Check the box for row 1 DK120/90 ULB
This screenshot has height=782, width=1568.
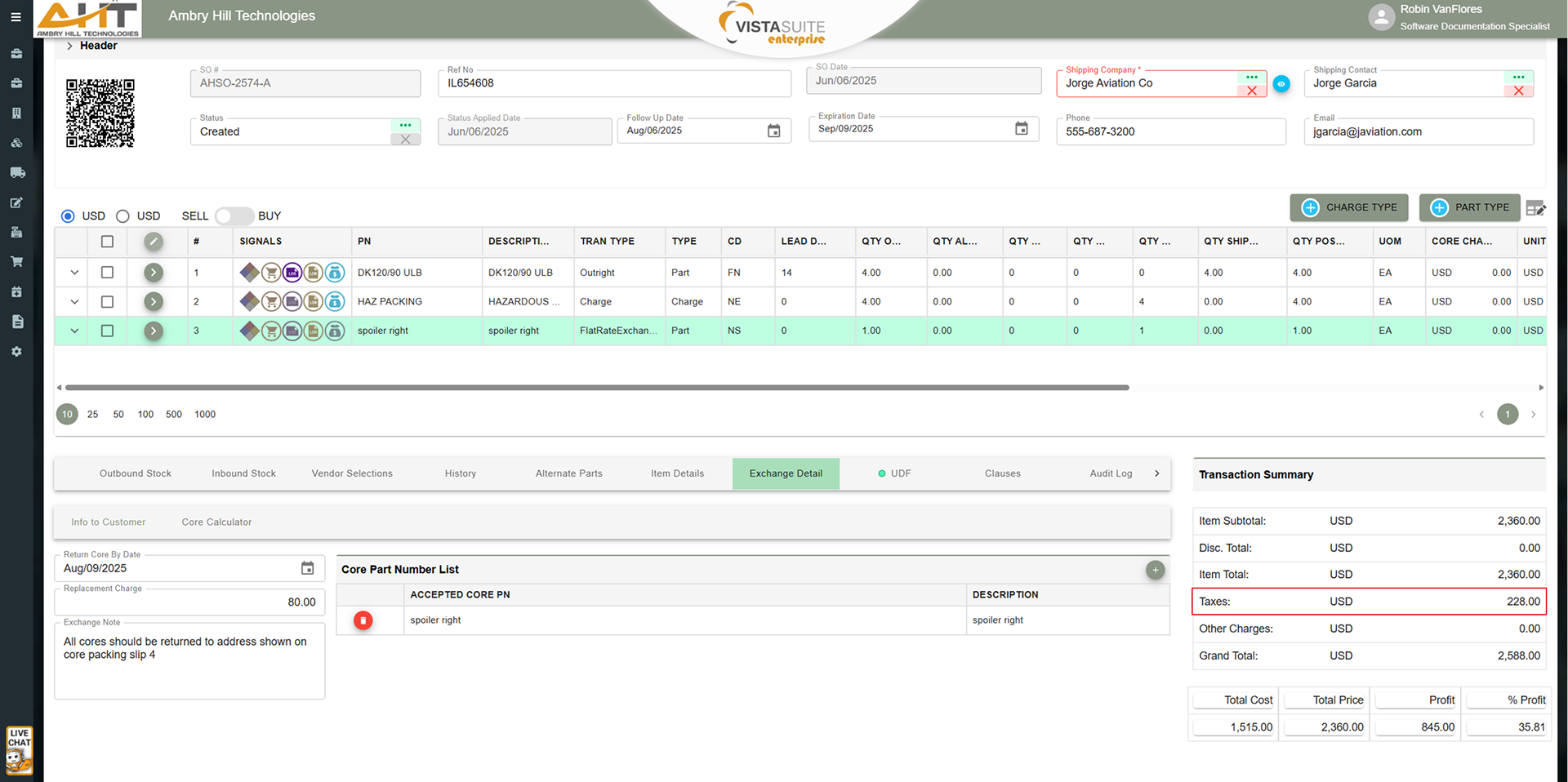107,273
